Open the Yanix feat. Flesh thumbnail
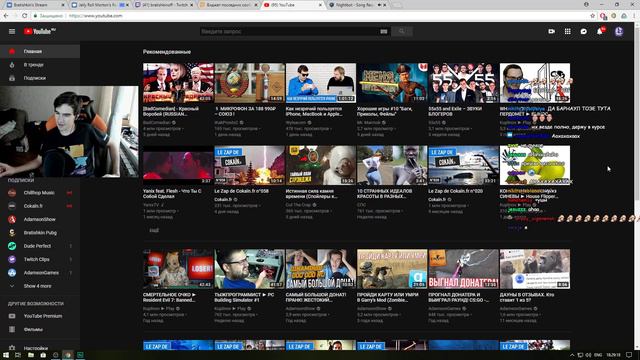Viewport: 640px width, 360px height. click(178, 165)
